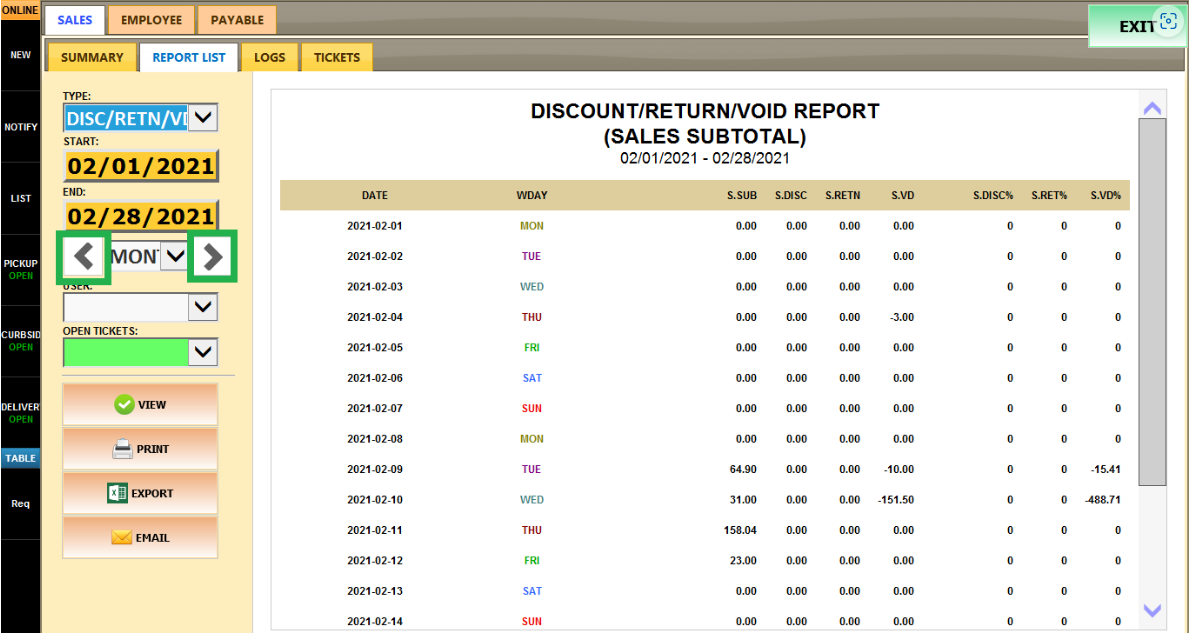Email the report with the EMAIL button
This screenshot has width=1190, height=635.
[x=140, y=537]
